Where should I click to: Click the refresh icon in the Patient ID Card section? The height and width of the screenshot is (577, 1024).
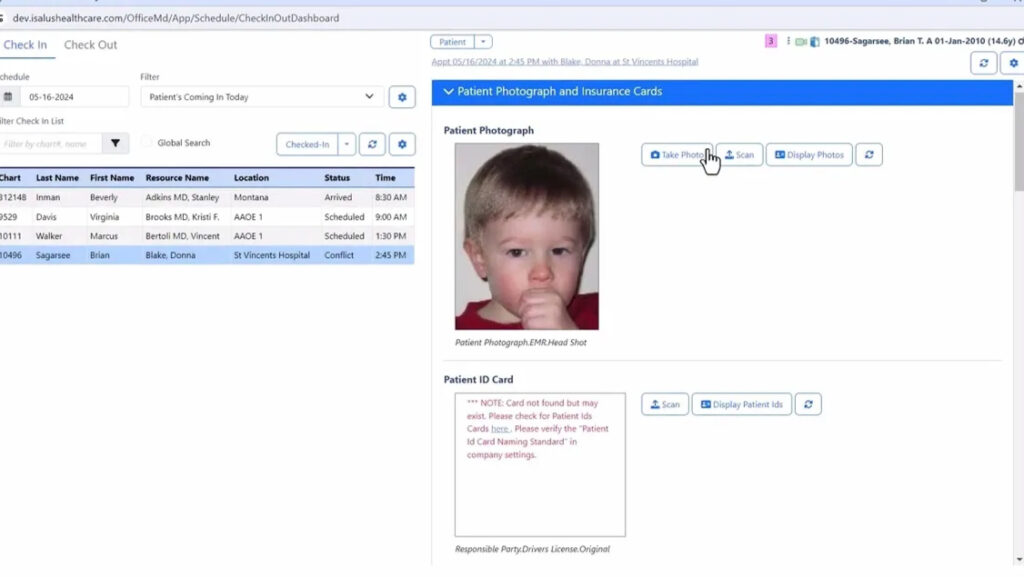point(807,403)
